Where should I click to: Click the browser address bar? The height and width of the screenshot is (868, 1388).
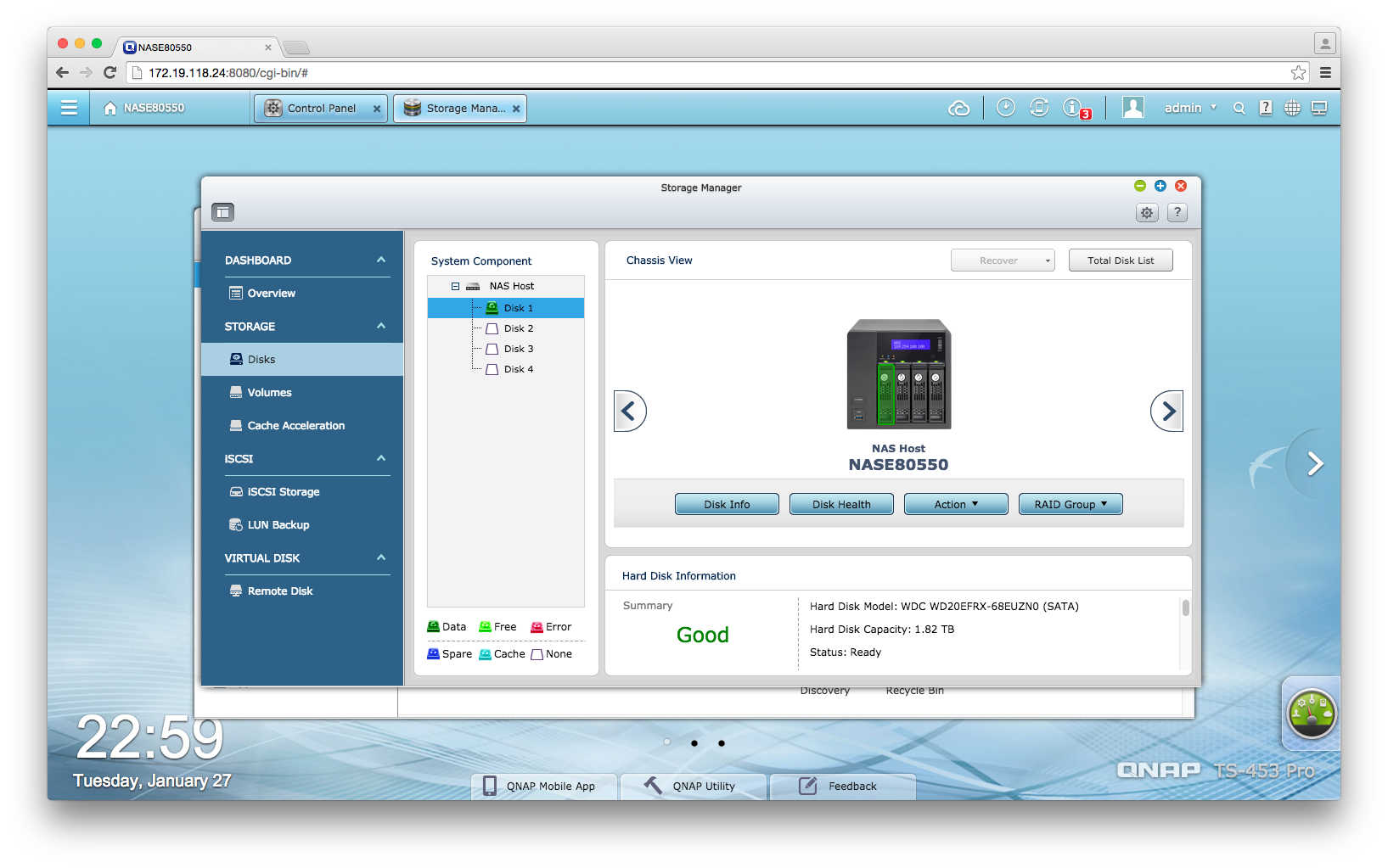click(x=713, y=73)
